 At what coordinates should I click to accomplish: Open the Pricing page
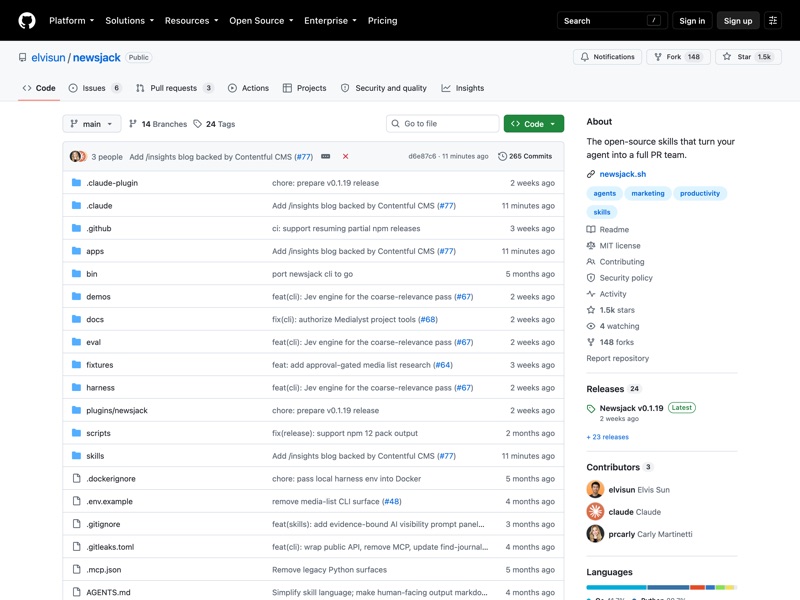coord(383,20)
